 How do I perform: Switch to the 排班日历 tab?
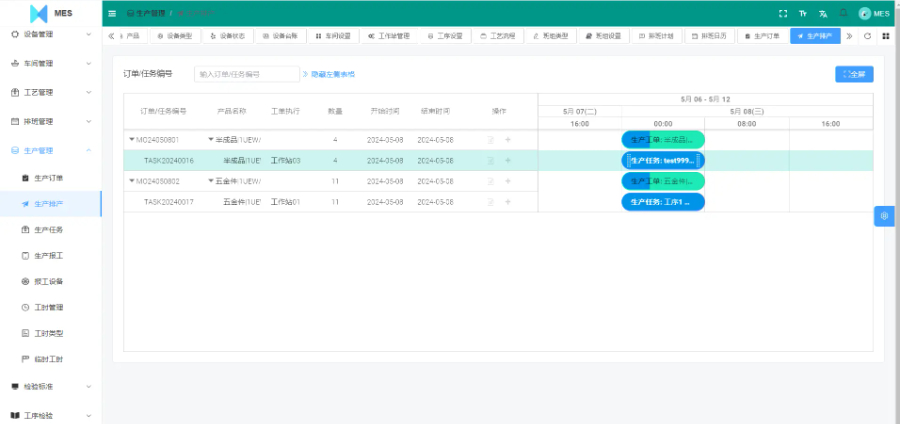[x=709, y=36]
